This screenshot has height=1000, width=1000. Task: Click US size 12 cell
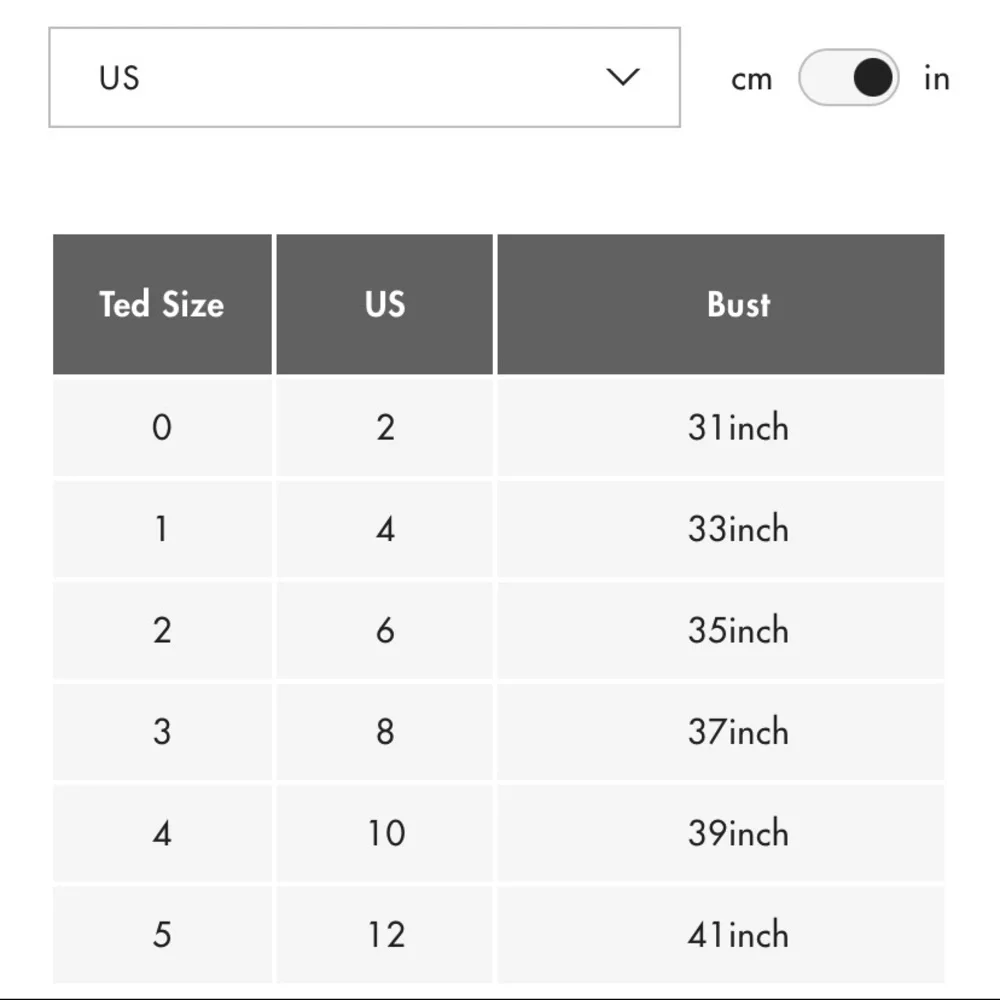(x=385, y=934)
